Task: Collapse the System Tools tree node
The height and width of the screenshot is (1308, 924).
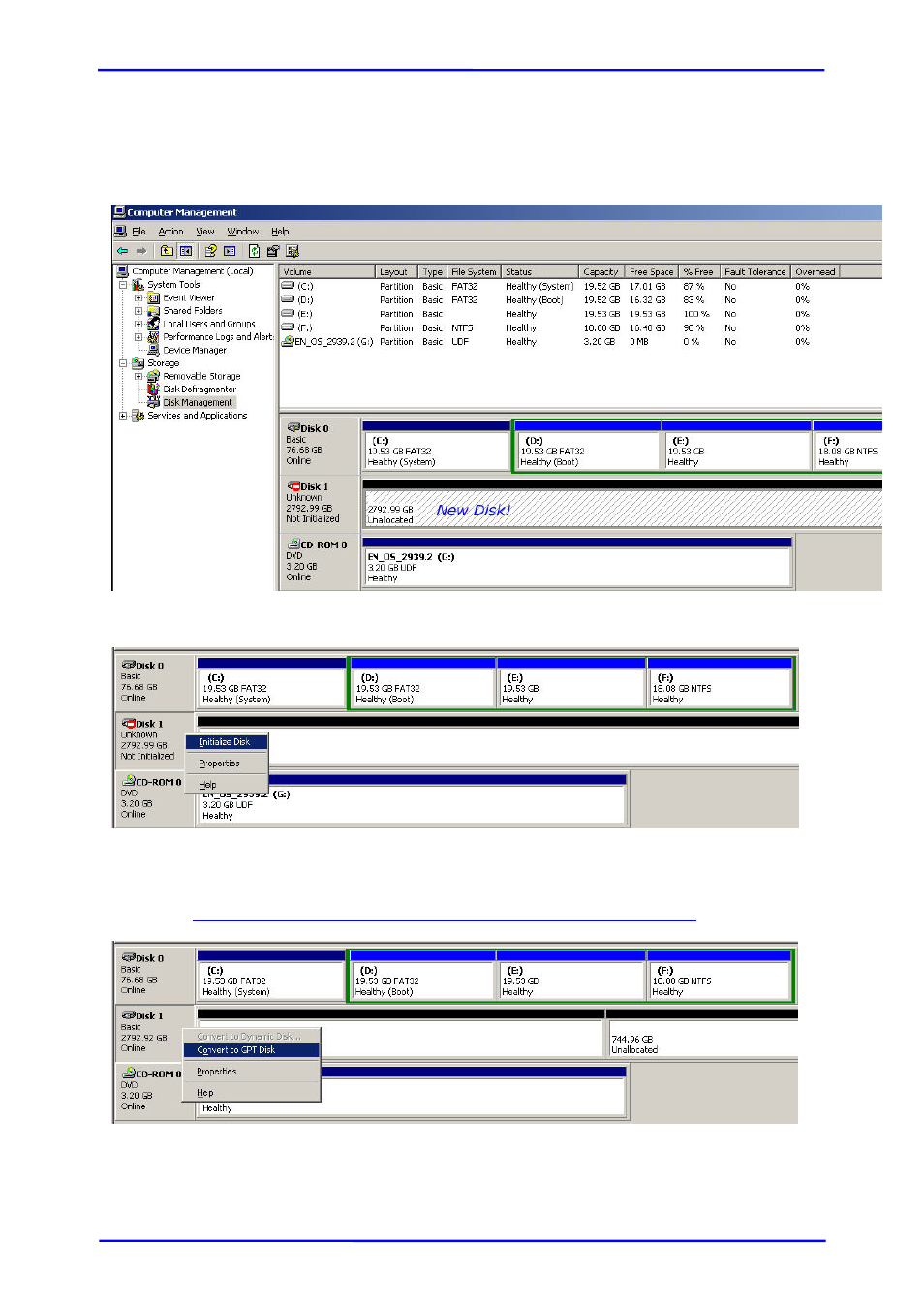Action: point(123,285)
